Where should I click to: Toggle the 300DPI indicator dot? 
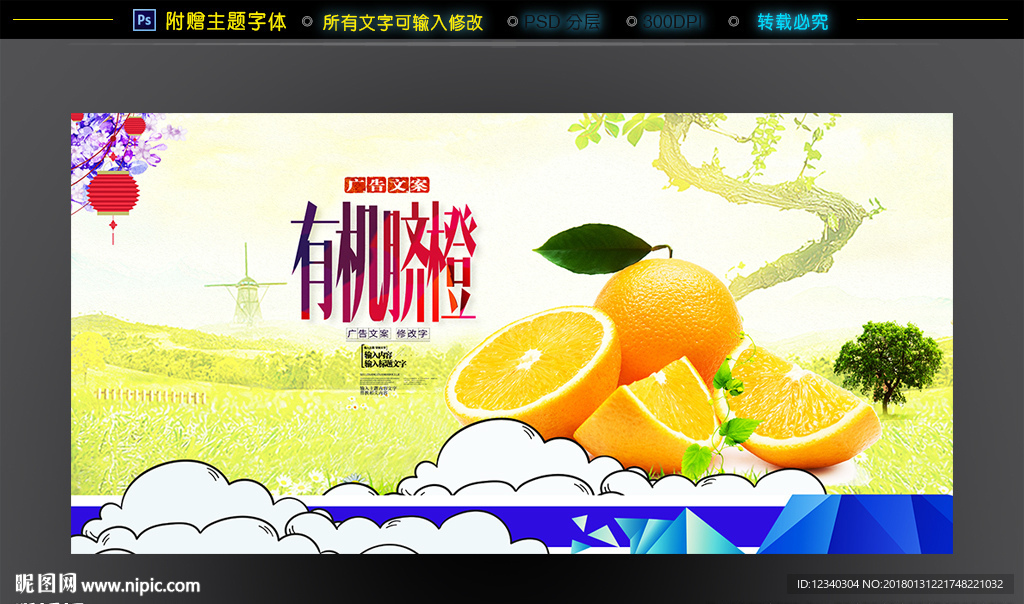tap(630, 18)
